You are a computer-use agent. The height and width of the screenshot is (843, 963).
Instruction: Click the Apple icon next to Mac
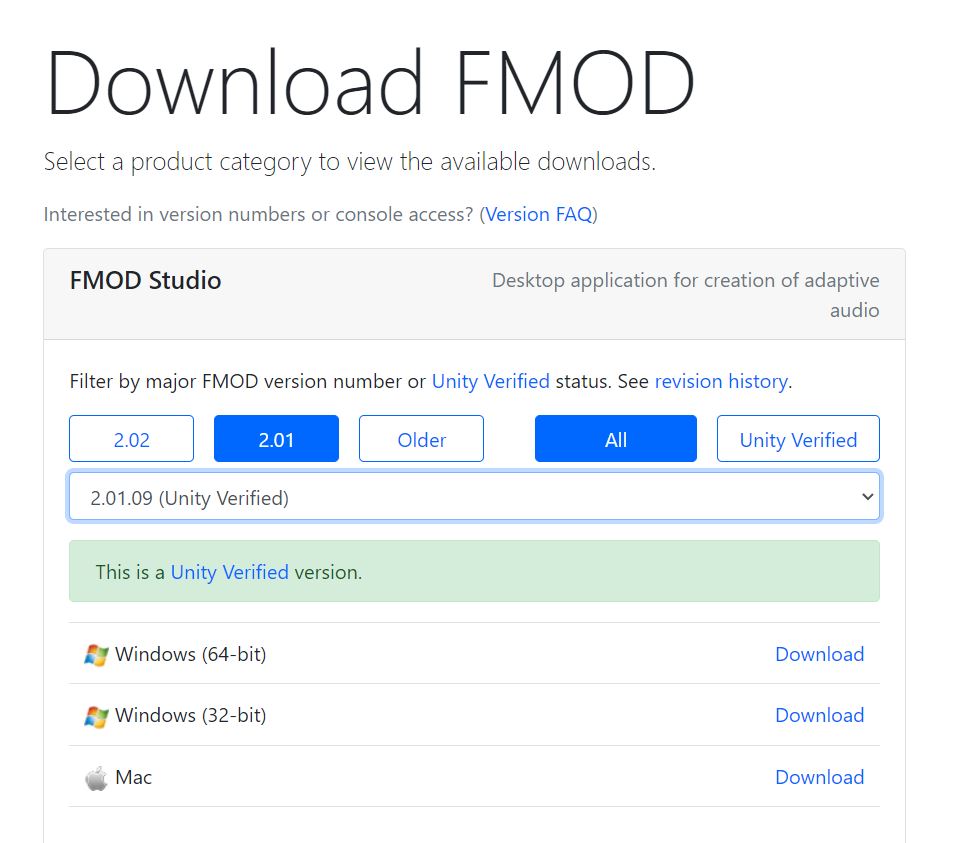point(94,777)
